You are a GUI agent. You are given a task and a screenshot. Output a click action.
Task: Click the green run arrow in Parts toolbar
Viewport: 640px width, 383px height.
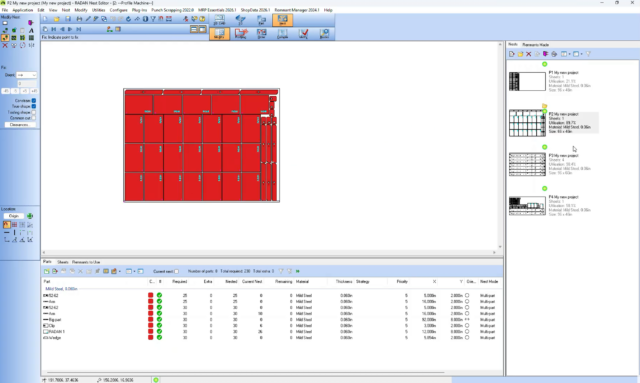click(298, 271)
